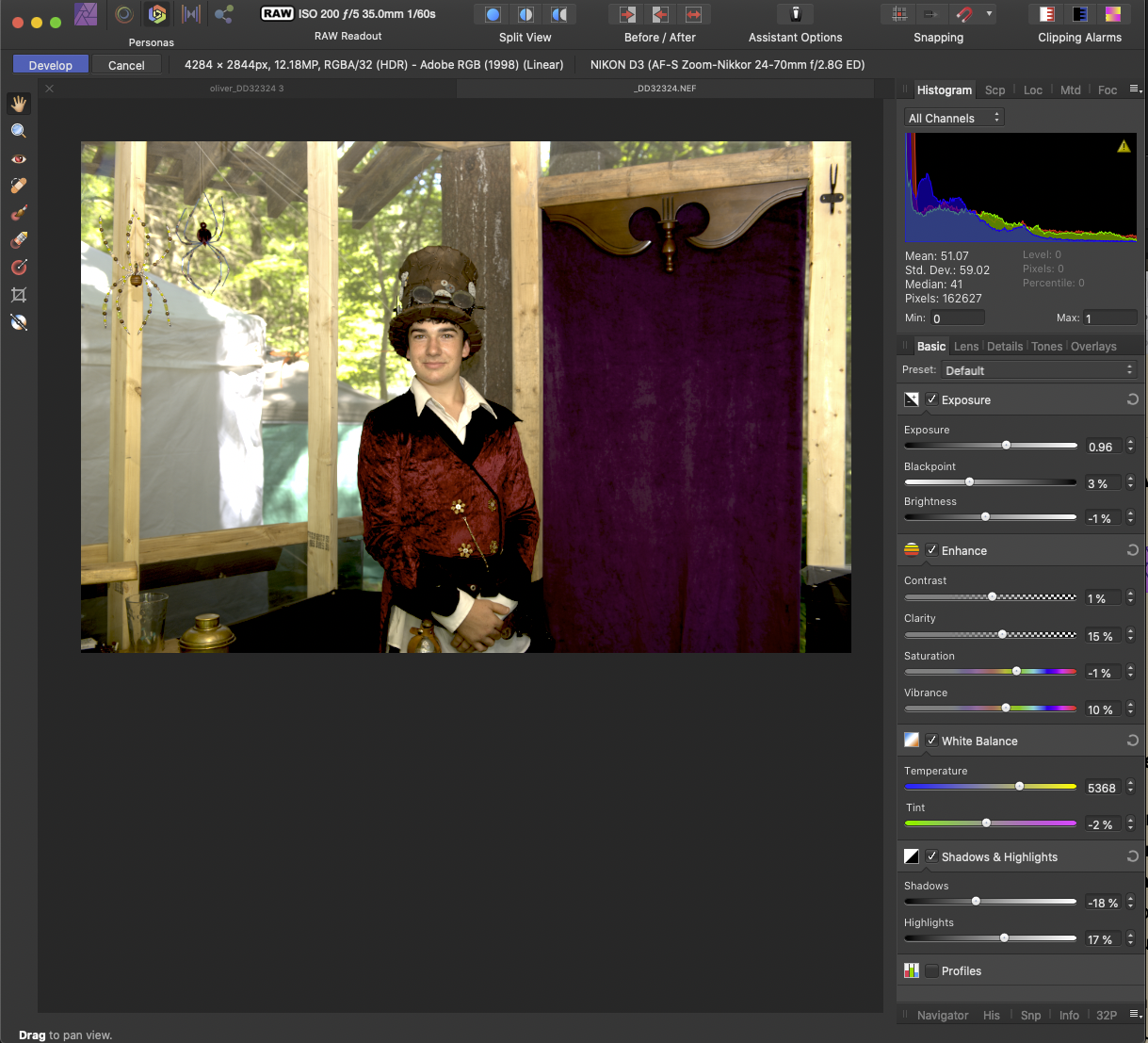Select the White Balance picker tool
The height and width of the screenshot is (1043, 1148).
pos(19,322)
